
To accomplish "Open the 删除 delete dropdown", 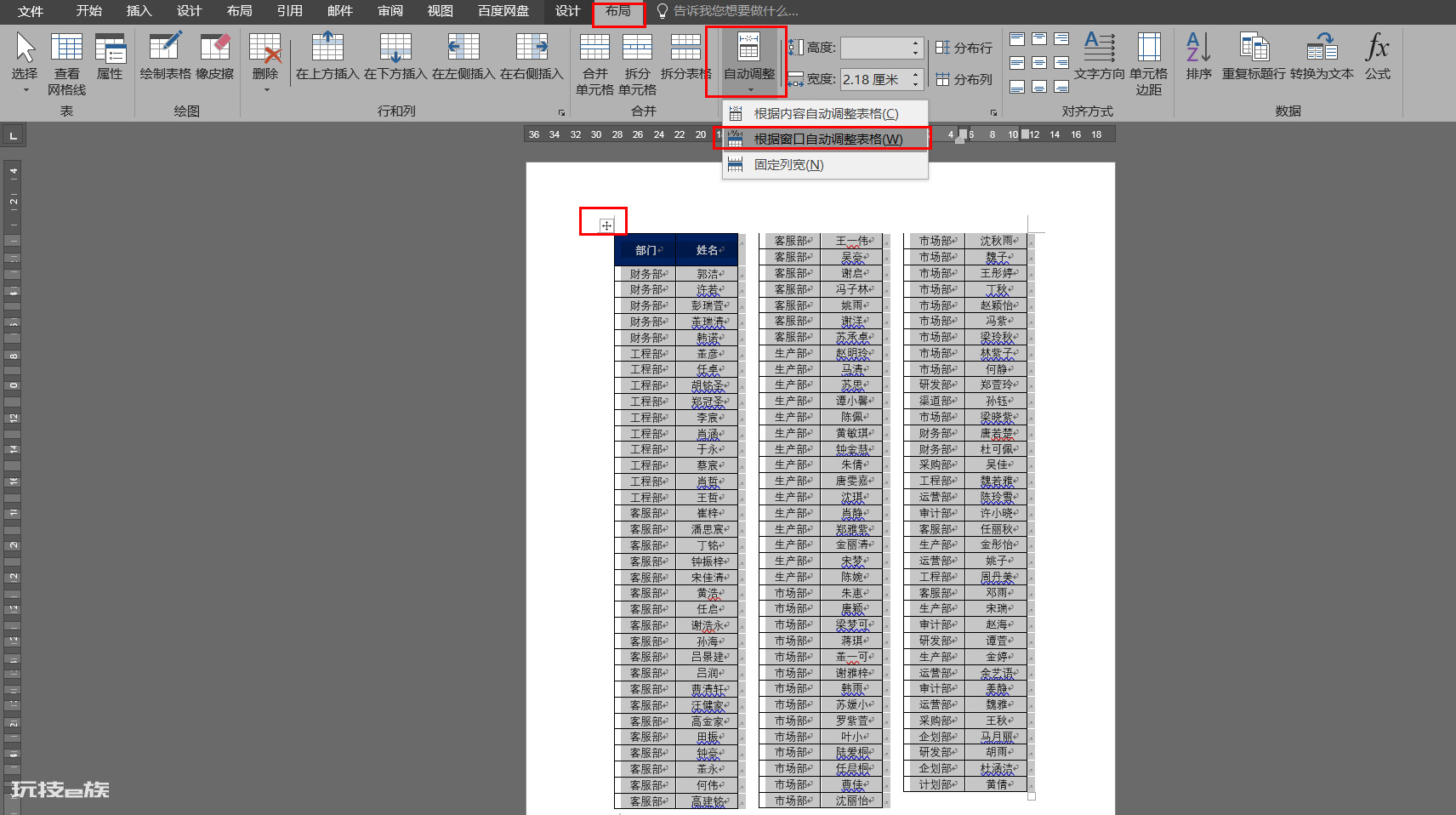I will pyautogui.click(x=265, y=65).
